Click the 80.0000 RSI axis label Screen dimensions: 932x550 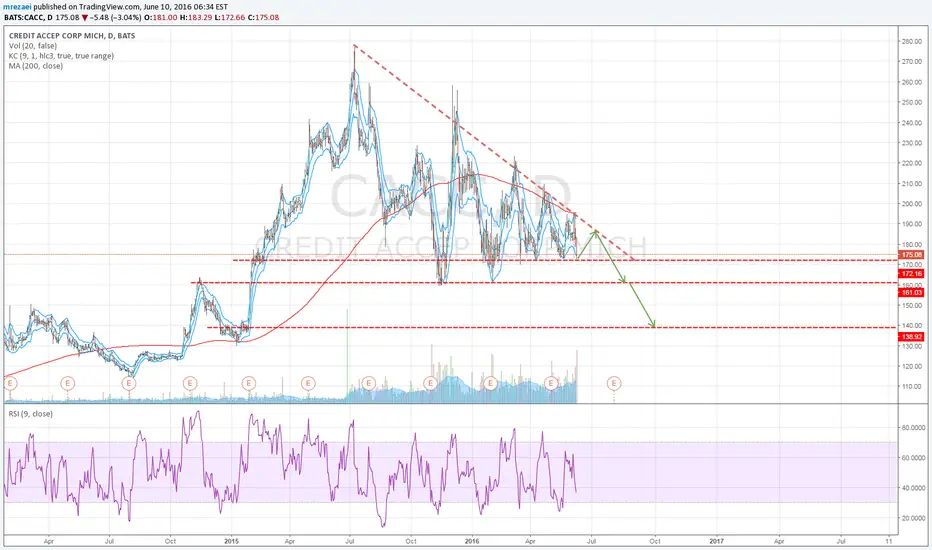click(x=914, y=428)
